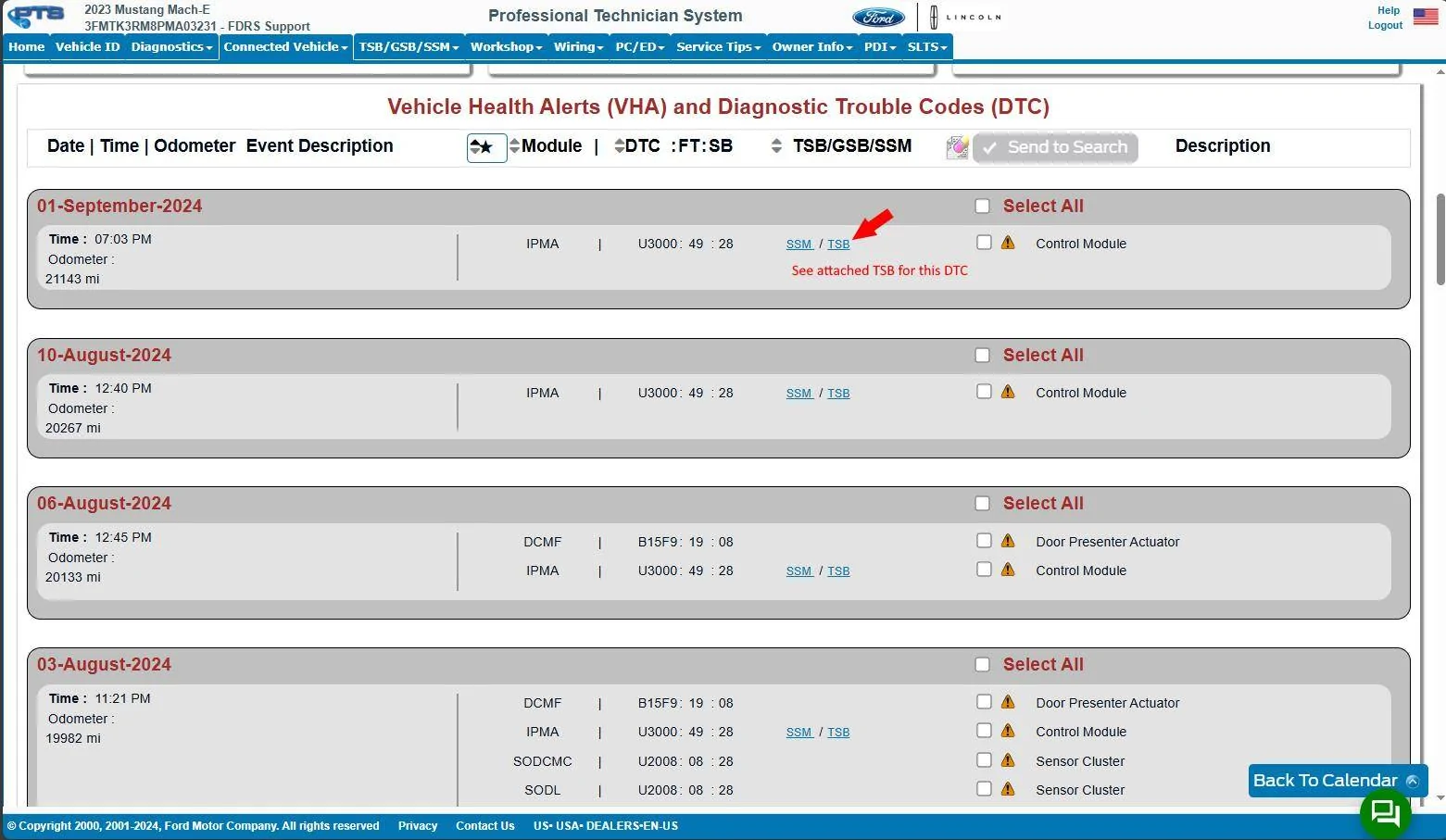Open the Diagnostics dropdown menu
The width and height of the screenshot is (1446, 840).
[x=171, y=47]
